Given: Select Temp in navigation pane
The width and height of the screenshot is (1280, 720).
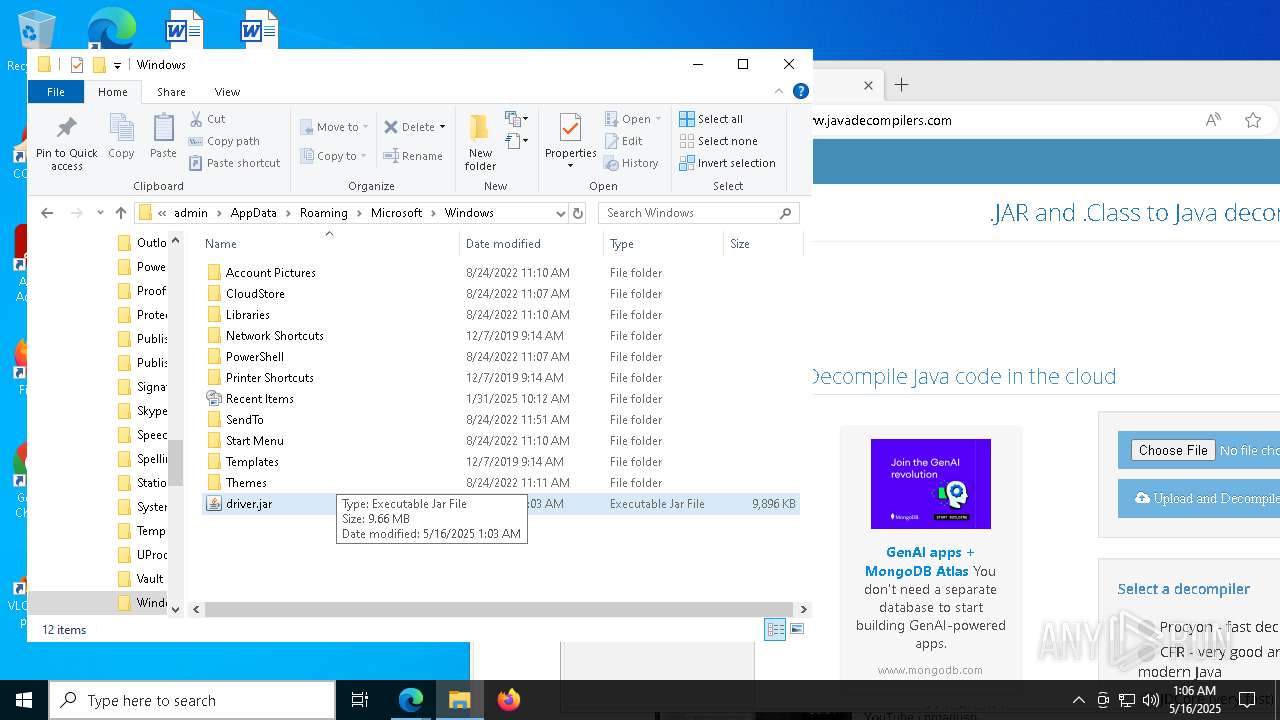Looking at the screenshot, I should (x=150, y=531).
